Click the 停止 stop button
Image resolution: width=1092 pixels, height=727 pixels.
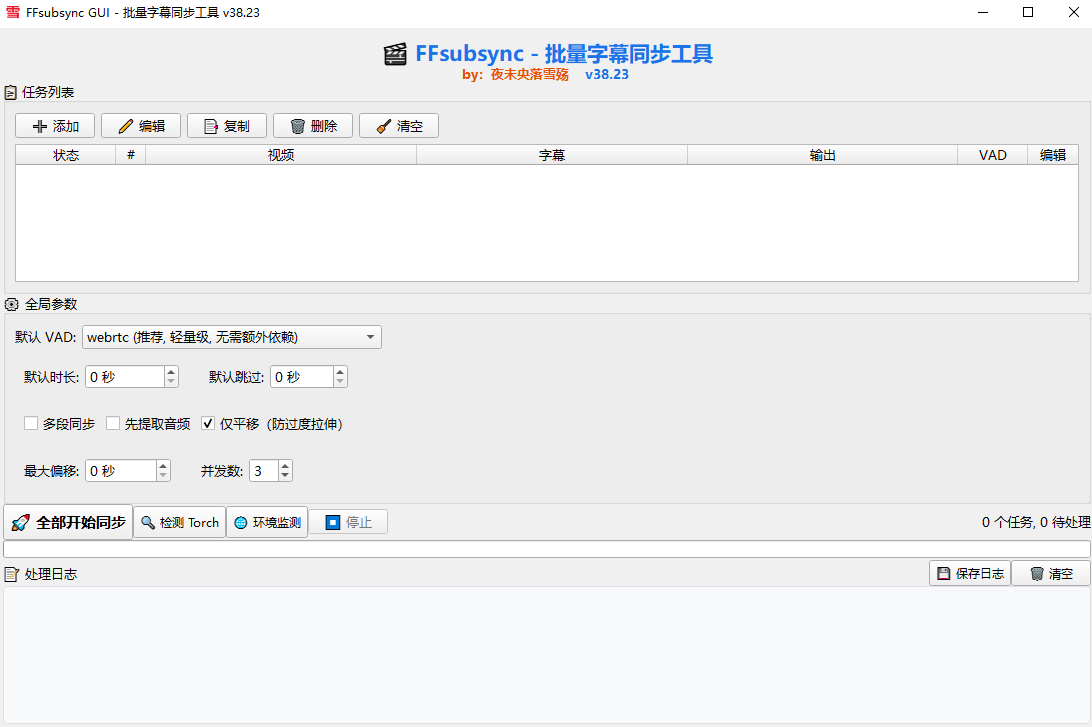[x=348, y=522]
